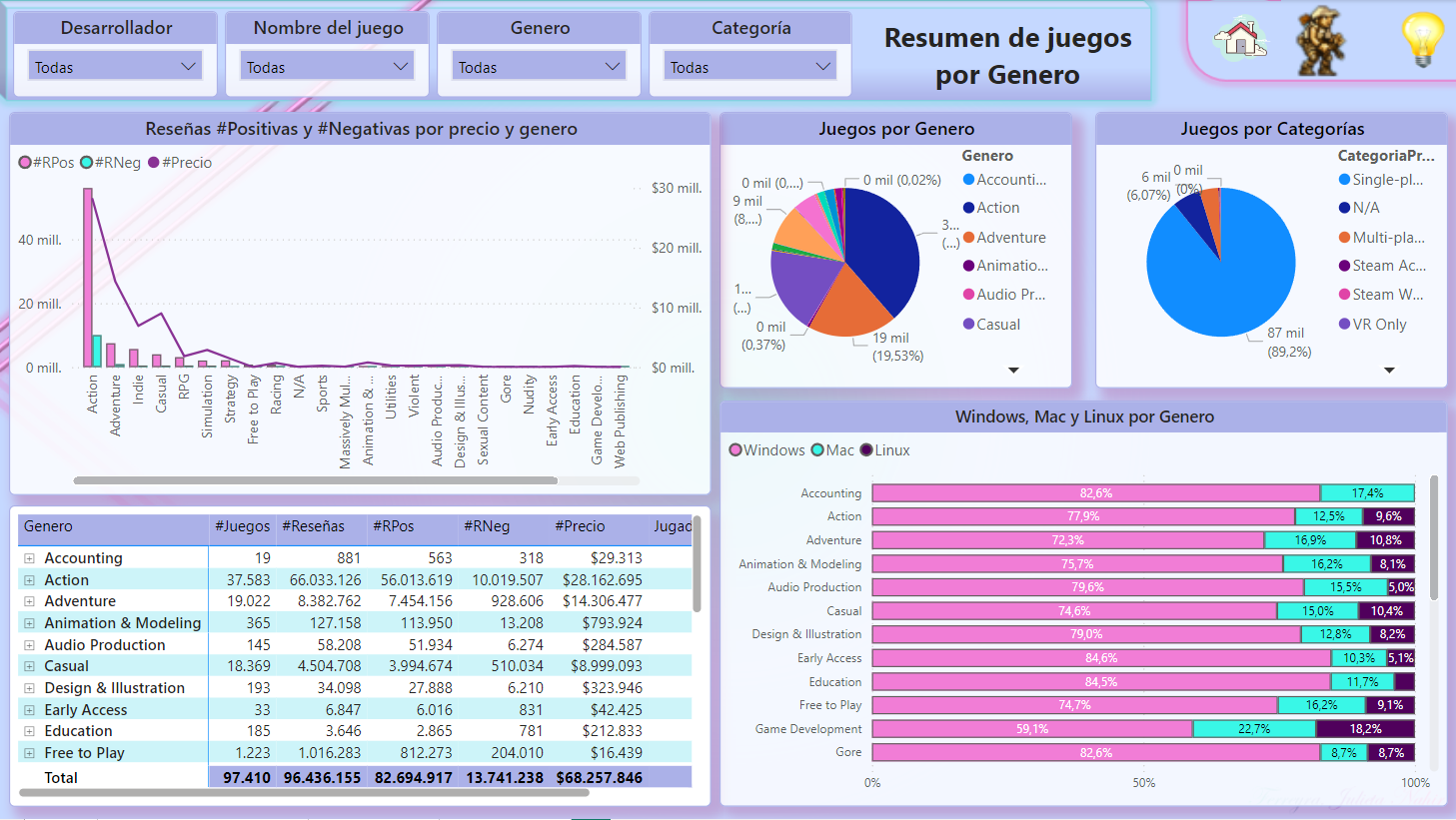Image resolution: width=1456 pixels, height=820 pixels.
Task: Select Audio Pr... in Genero legend
Action: tap(1004, 295)
